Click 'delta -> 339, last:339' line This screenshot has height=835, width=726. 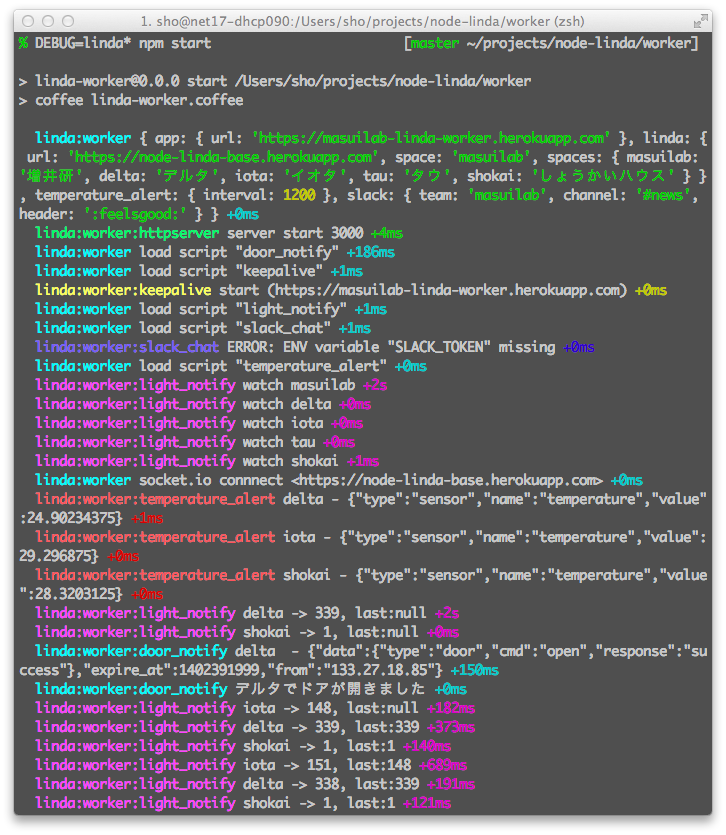pyautogui.click(x=255, y=727)
